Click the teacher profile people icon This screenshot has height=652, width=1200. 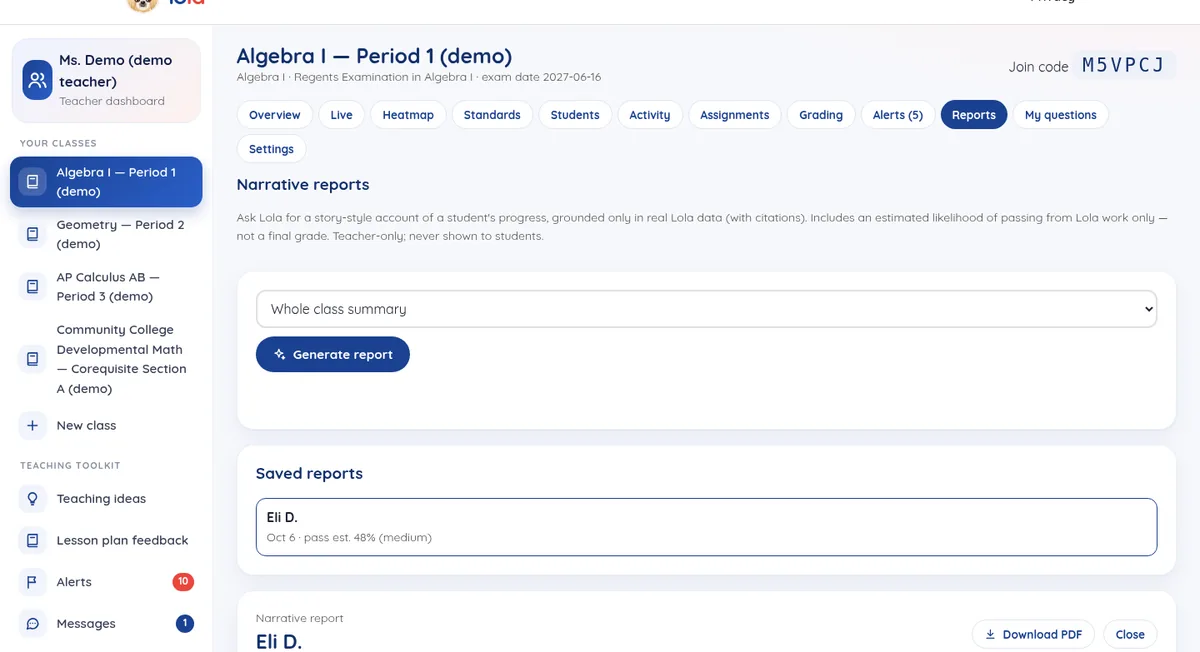(x=38, y=81)
